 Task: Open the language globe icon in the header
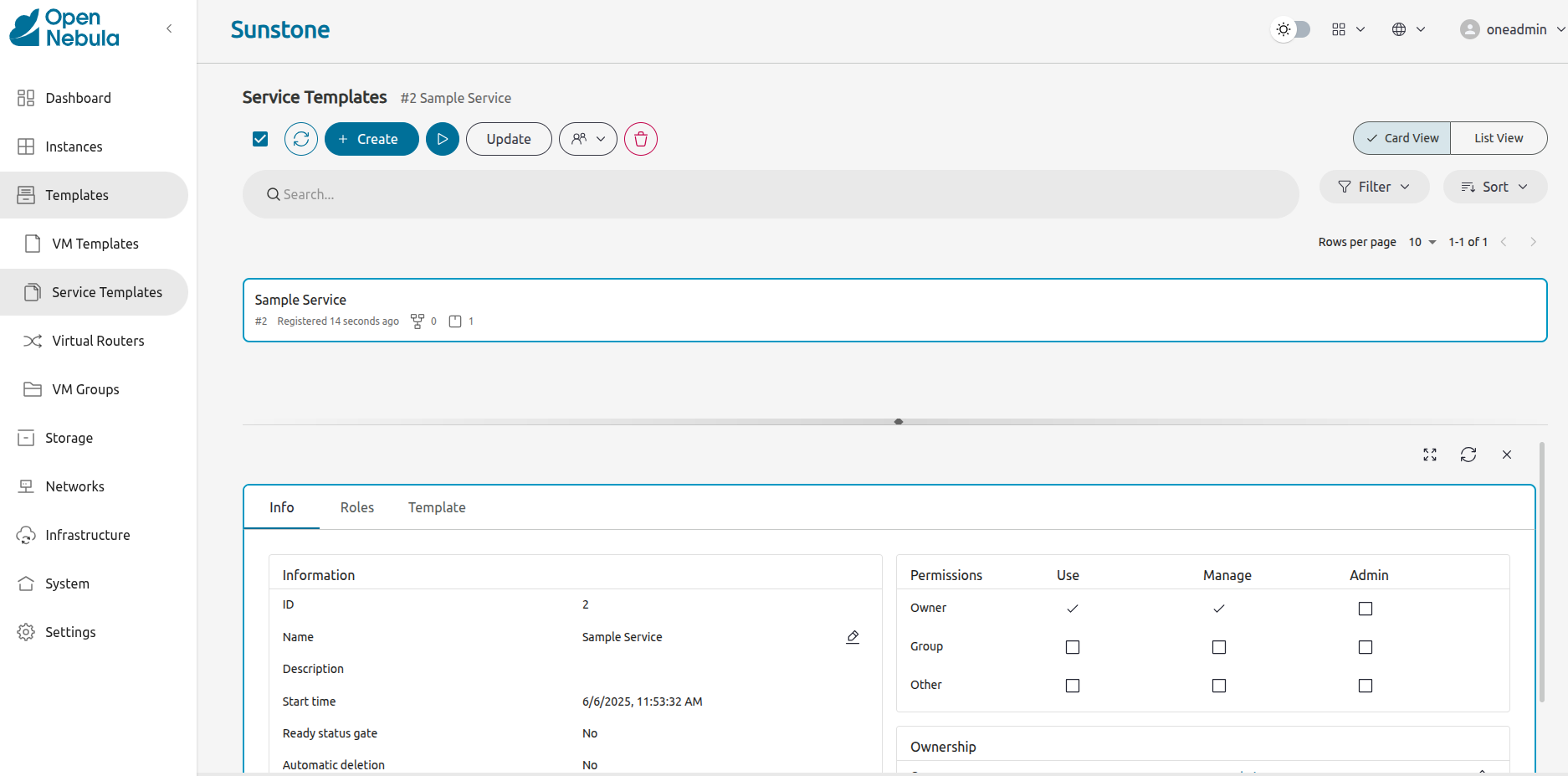[x=1398, y=28]
